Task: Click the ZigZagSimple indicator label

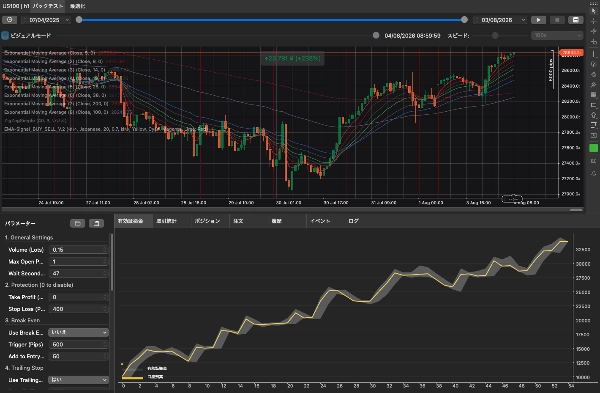Action: coord(35,121)
